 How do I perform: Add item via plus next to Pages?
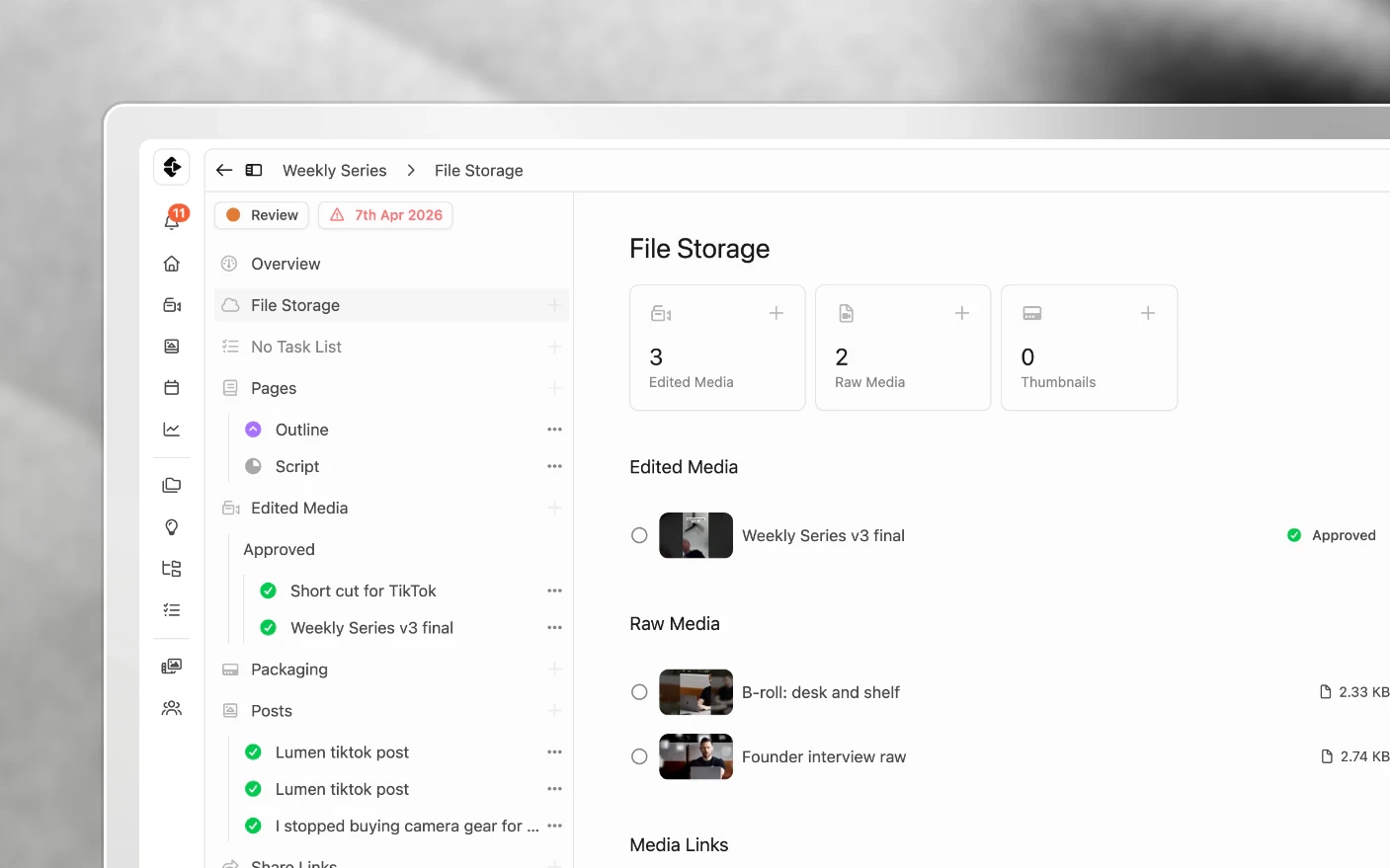click(x=554, y=388)
